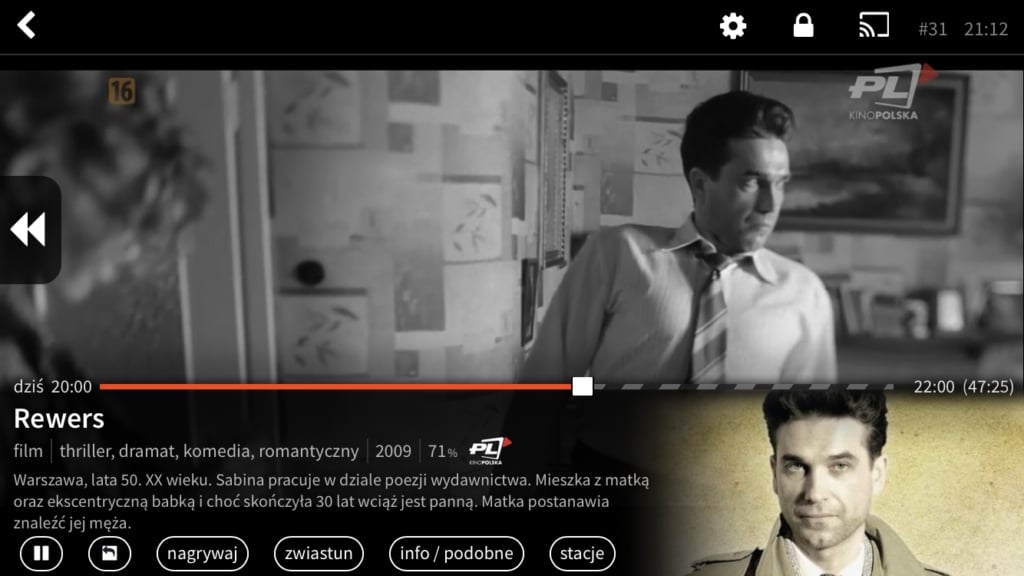
Task: Click the 71% rating indicator
Action: [x=440, y=450]
